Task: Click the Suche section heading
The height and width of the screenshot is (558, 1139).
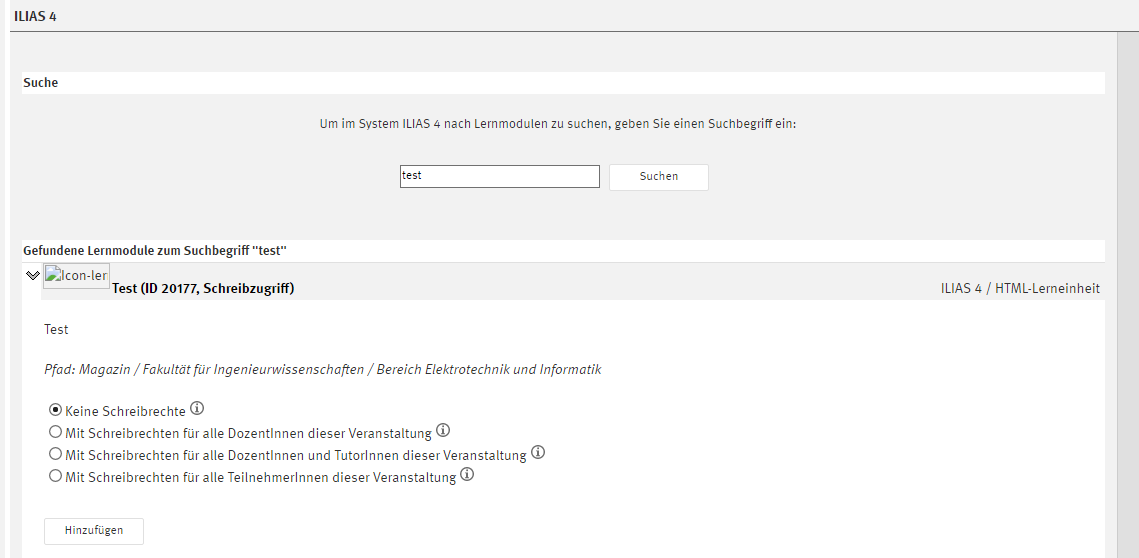Action: point(41,83)
